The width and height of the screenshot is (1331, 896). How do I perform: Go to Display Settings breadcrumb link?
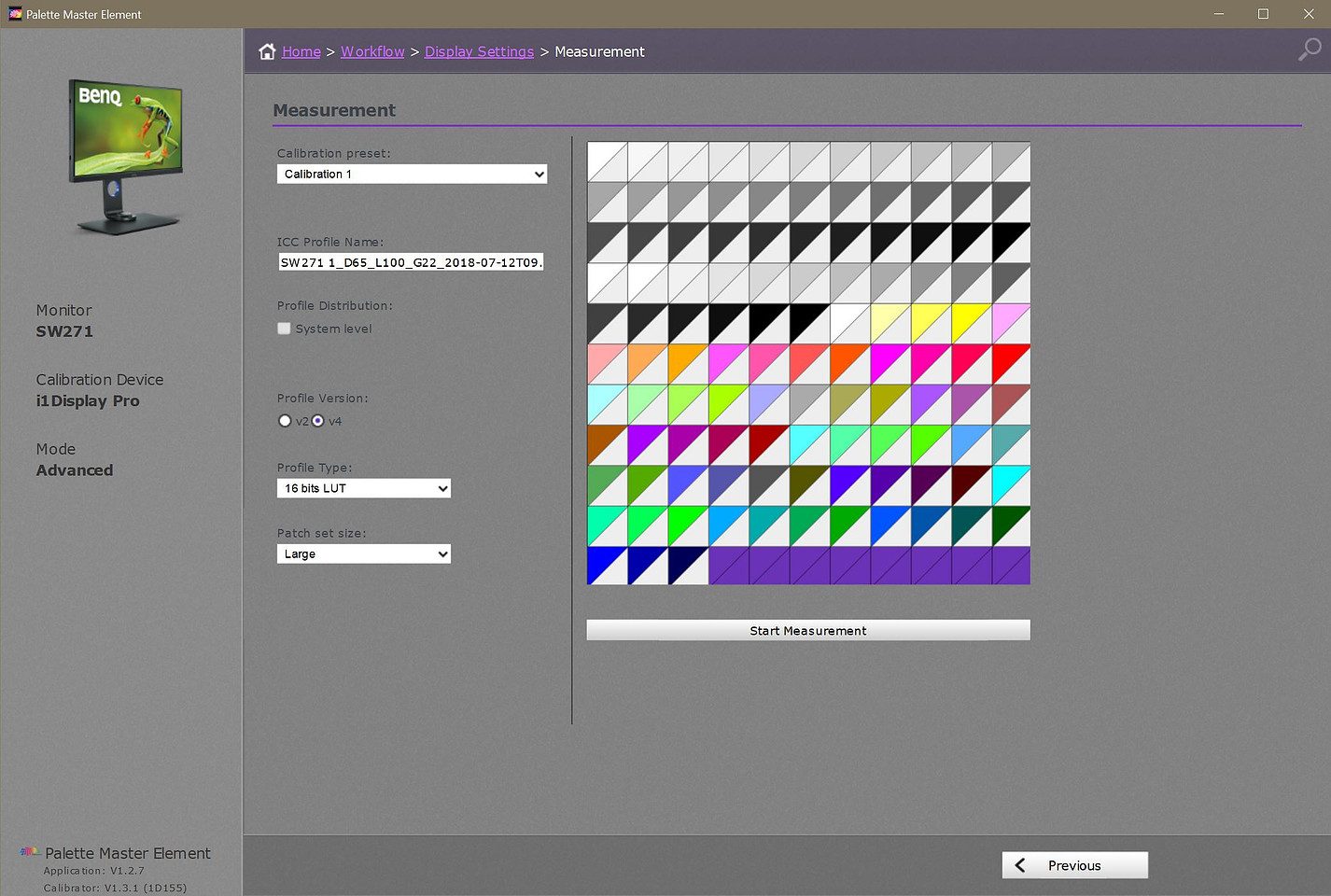click(x=479, y=51)
